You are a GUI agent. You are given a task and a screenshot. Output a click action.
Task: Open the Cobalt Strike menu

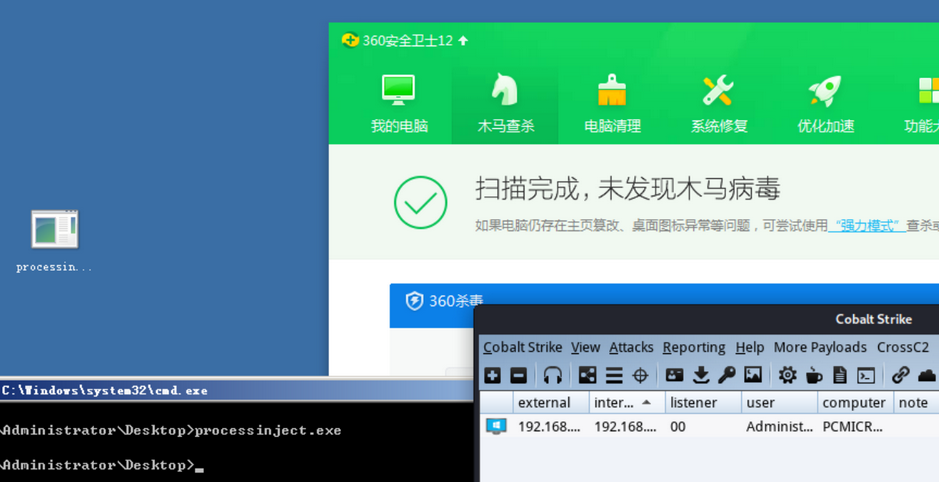tap(522, 347)
